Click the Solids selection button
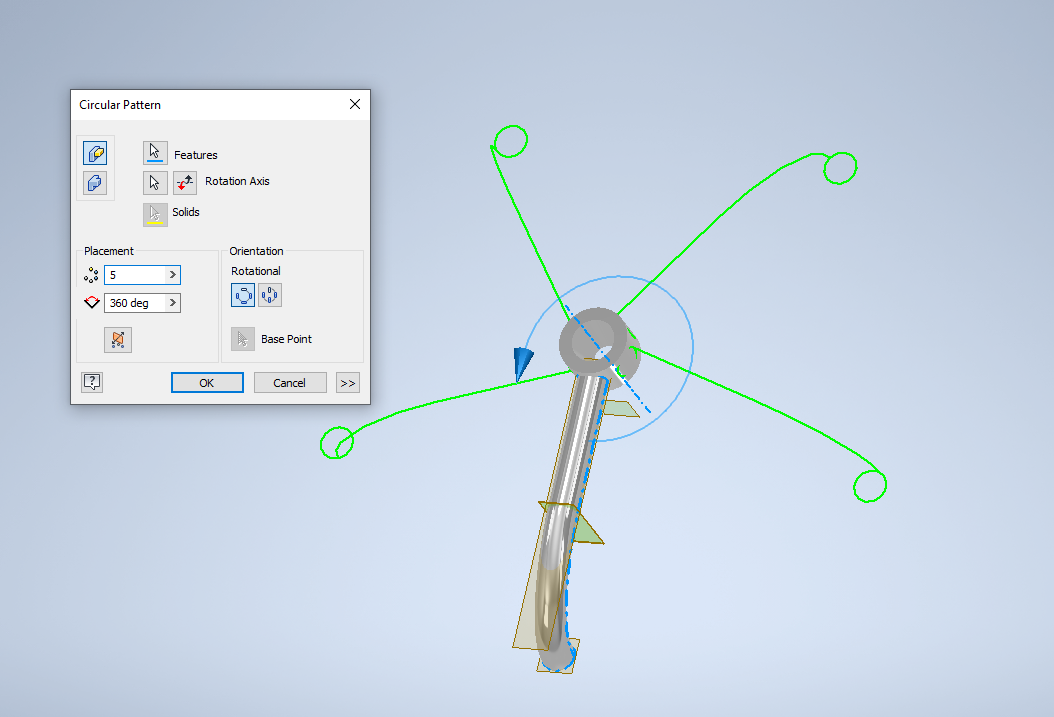1054x717 pixels. pos(155,213)
